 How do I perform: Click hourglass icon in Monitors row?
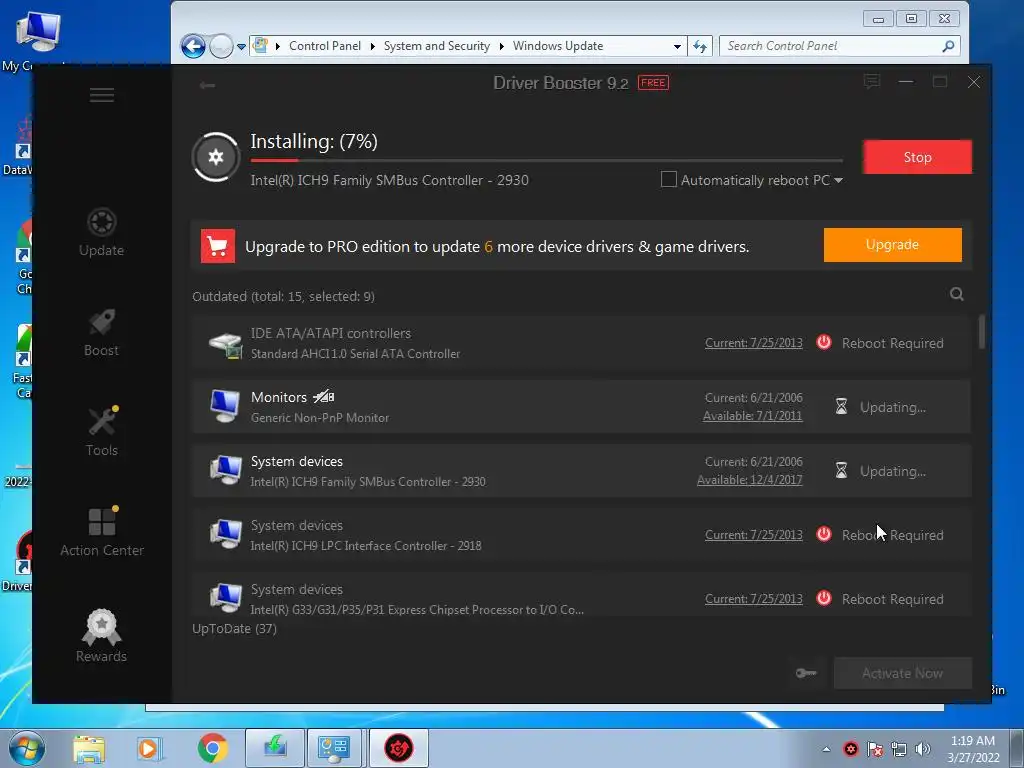click(x=841, y=407)
